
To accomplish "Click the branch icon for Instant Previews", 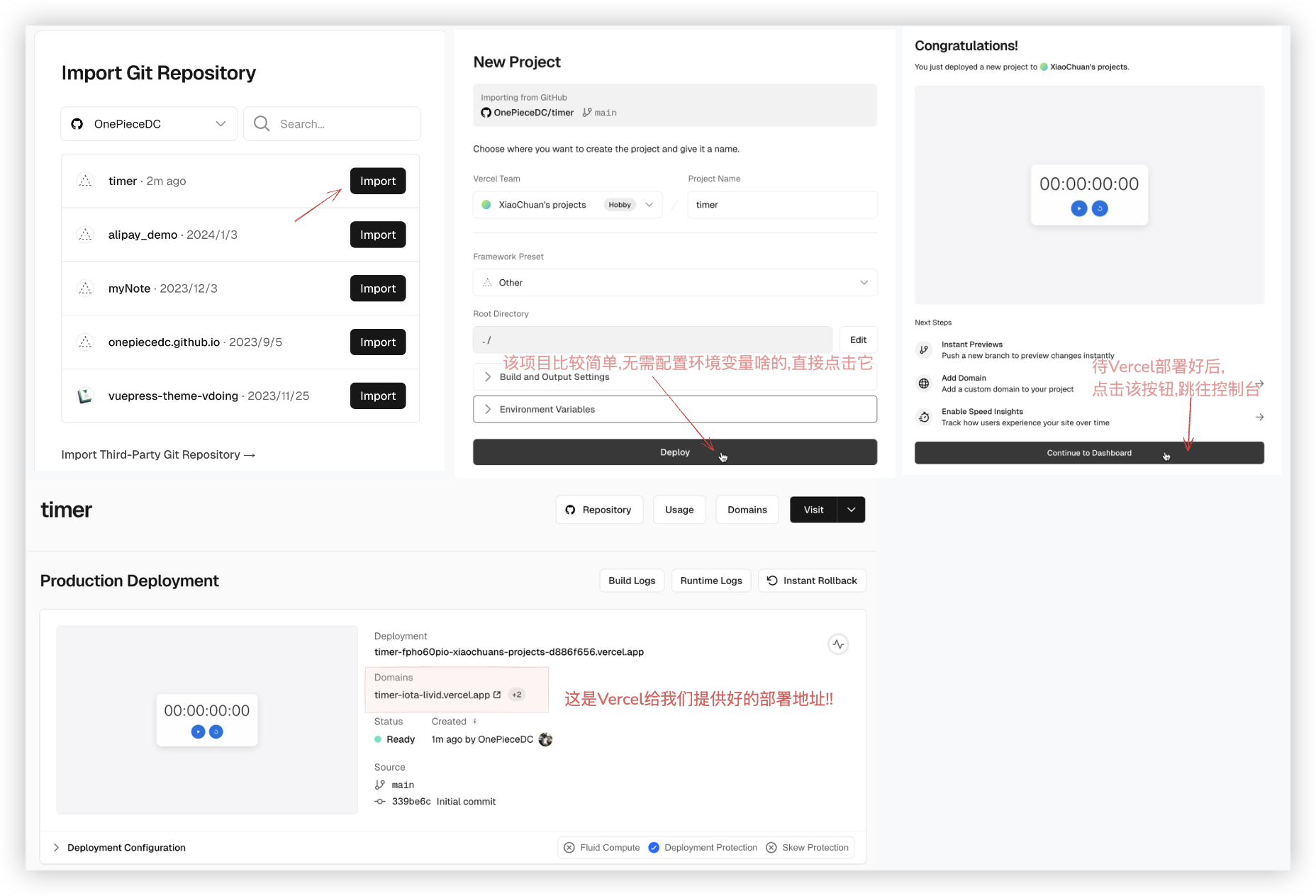I will pyautogui.click(x=924, y=349).
